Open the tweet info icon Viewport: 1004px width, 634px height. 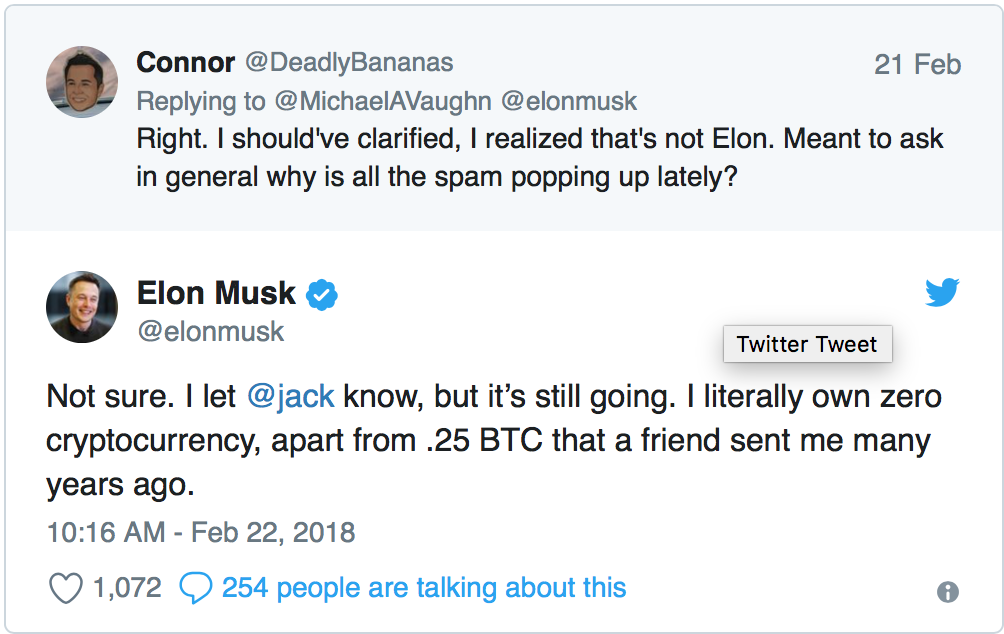pyautogui.click(x=947, y=592)
